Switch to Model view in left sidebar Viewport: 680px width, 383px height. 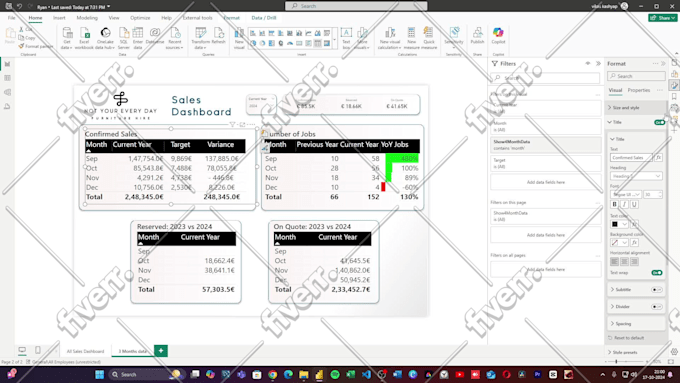7,92
